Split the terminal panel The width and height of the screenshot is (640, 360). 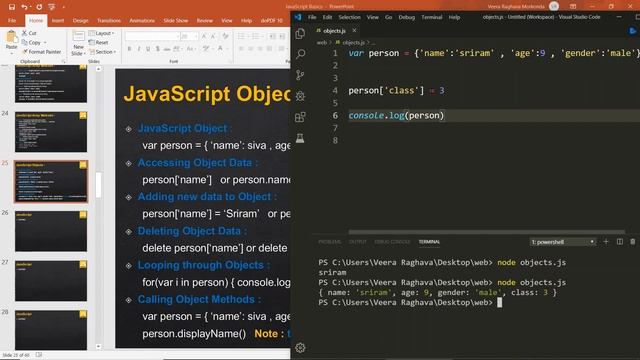tap(620, 242)
